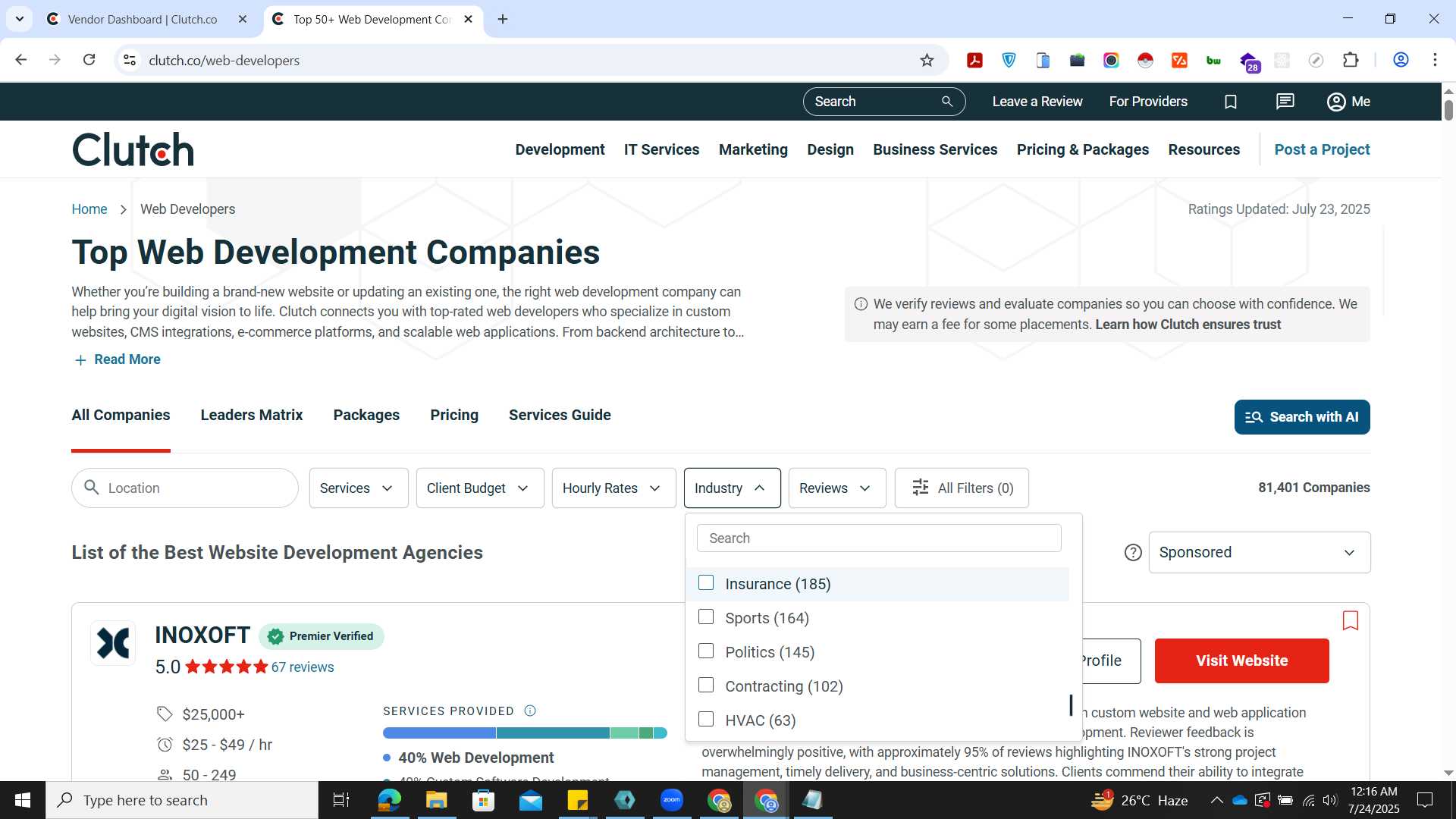Open the Development nav menu
Image resolution: width=1456 pixels, height=819 pixels.
[x=560, y=150]
